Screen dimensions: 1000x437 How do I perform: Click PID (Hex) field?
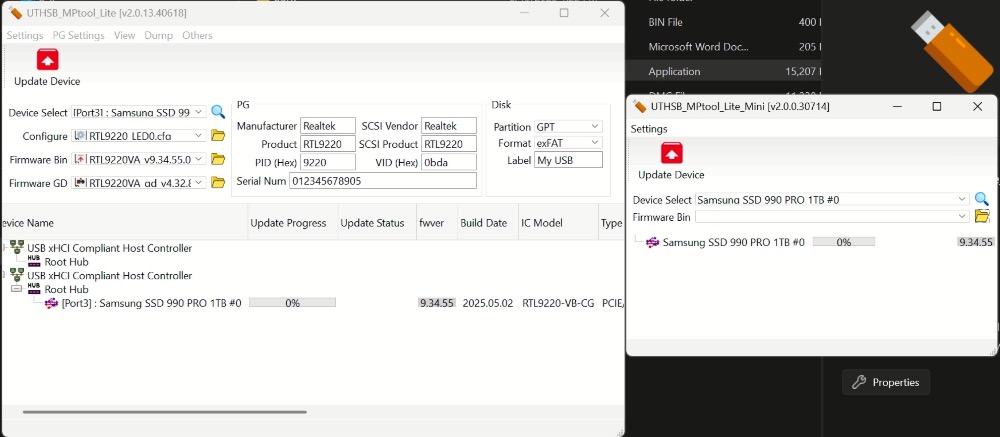tap(328, 162)
